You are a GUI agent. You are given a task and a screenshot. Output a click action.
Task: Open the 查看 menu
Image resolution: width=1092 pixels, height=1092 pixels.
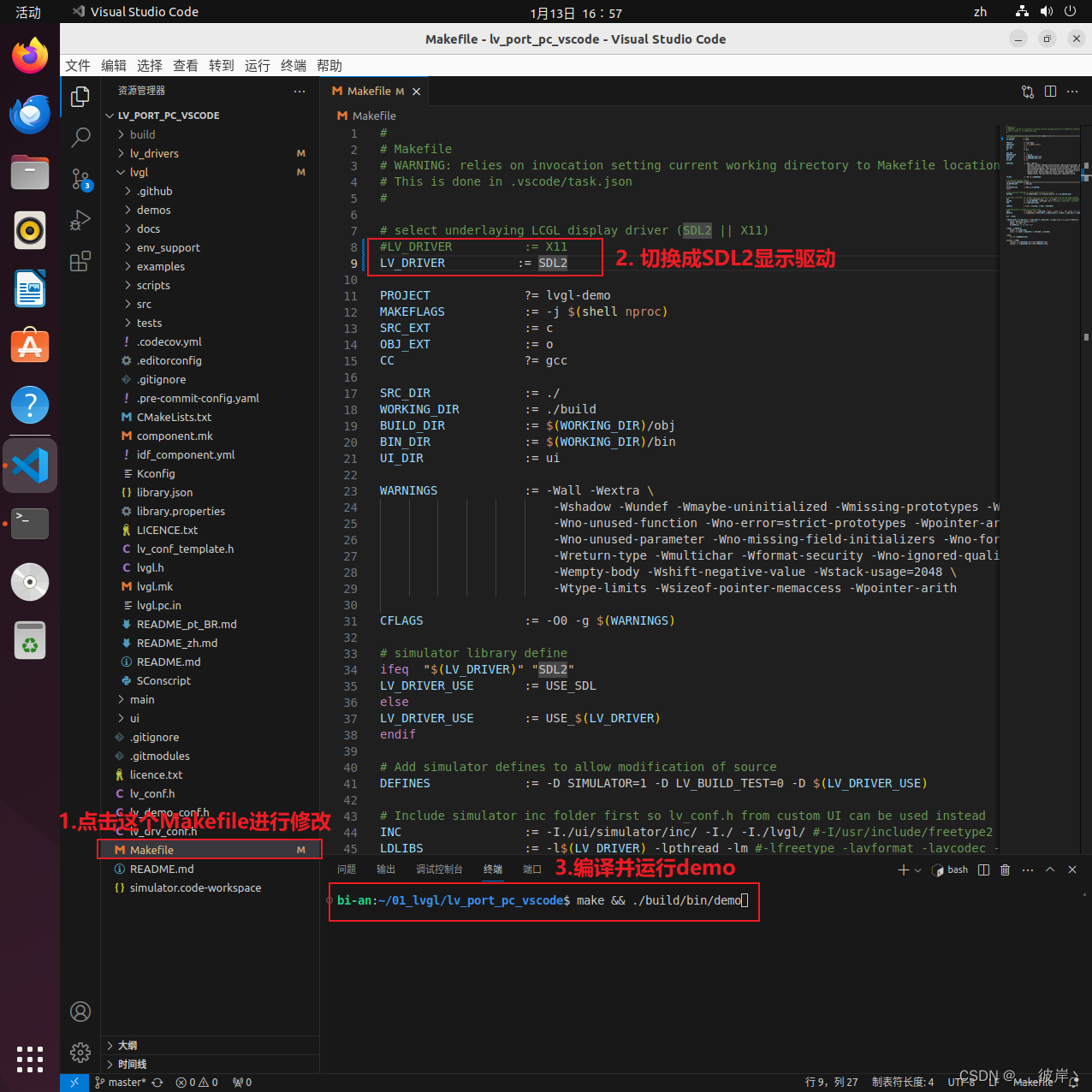[186, 66]
